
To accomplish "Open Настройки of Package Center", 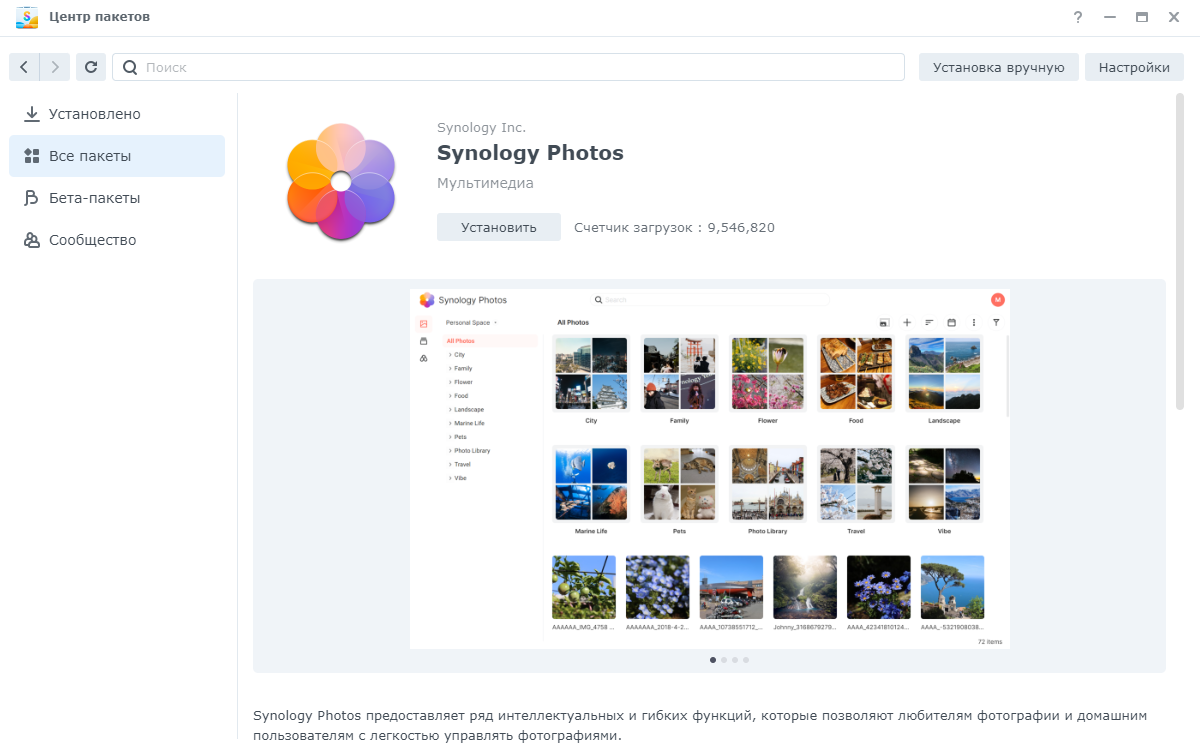I will click(x=1134, y=67).
